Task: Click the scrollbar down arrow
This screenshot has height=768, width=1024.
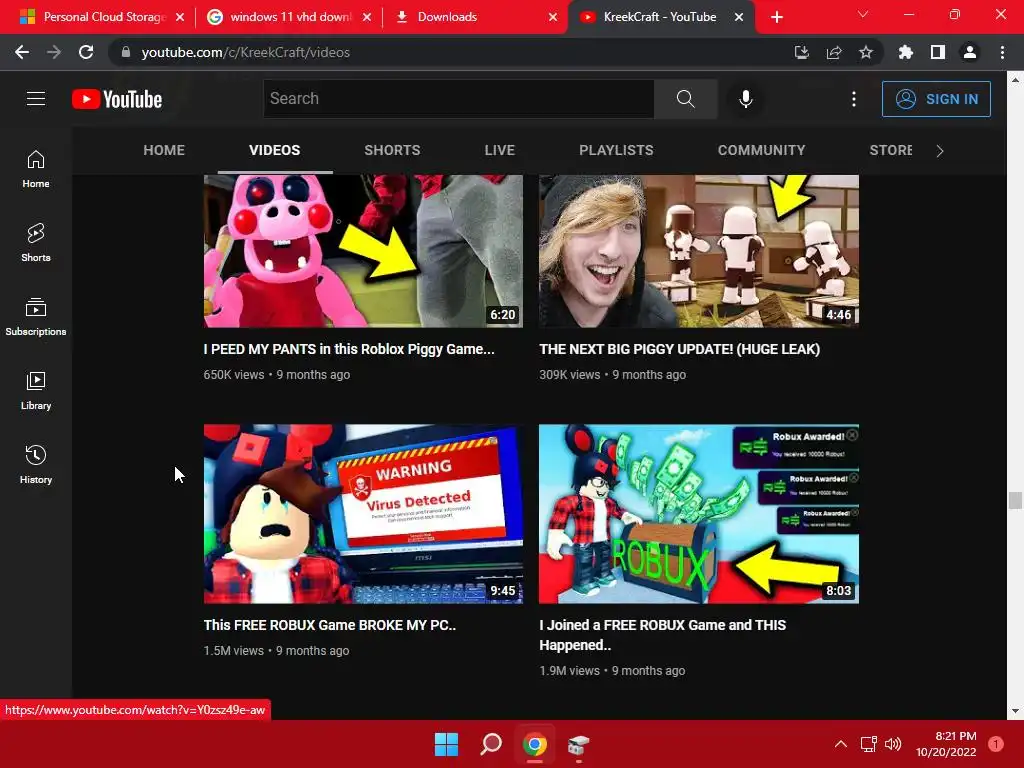Action: [x=1014, y=711]
